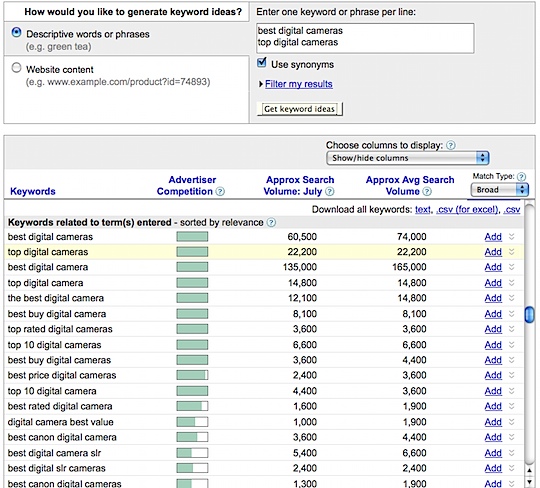Add the top digital cameras keyword
The image size is (540, 488).
(x=493, y=252)
